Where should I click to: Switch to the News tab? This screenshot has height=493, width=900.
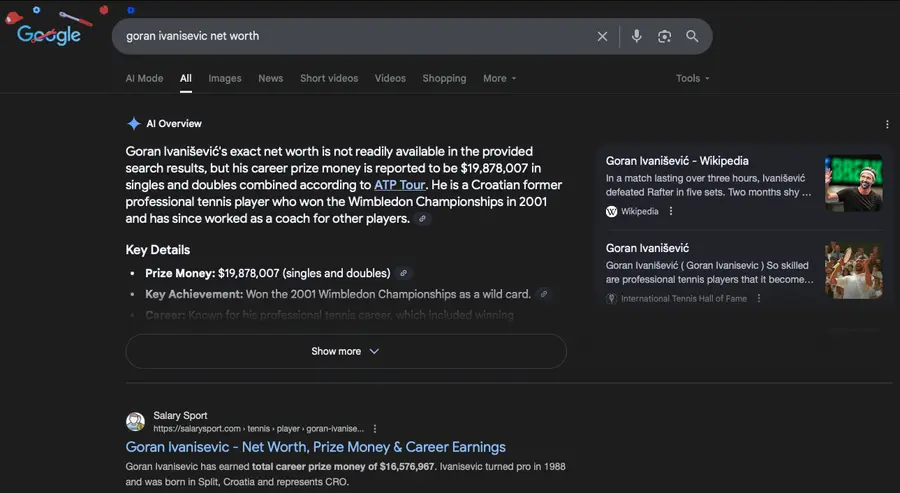coord(270,78)
